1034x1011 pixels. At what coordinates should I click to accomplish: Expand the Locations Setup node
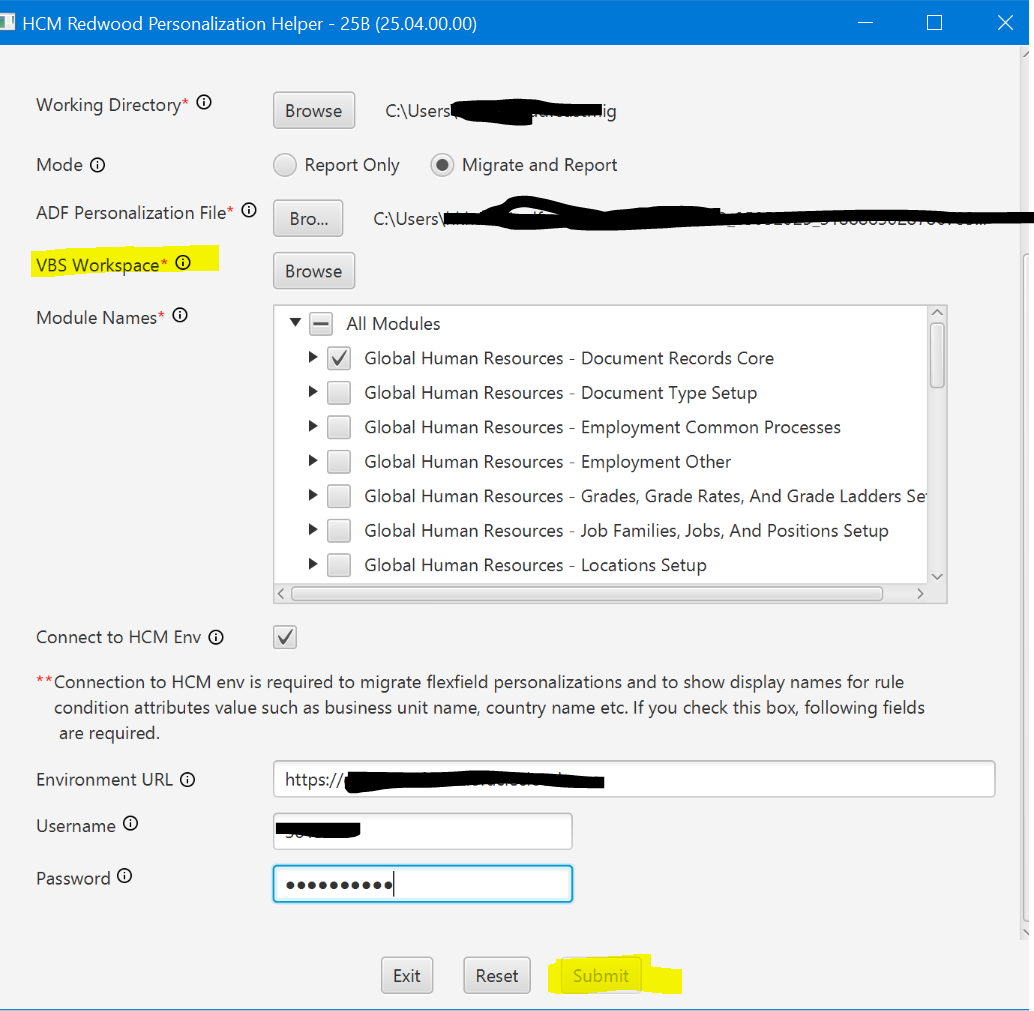[x=313, y=564]
